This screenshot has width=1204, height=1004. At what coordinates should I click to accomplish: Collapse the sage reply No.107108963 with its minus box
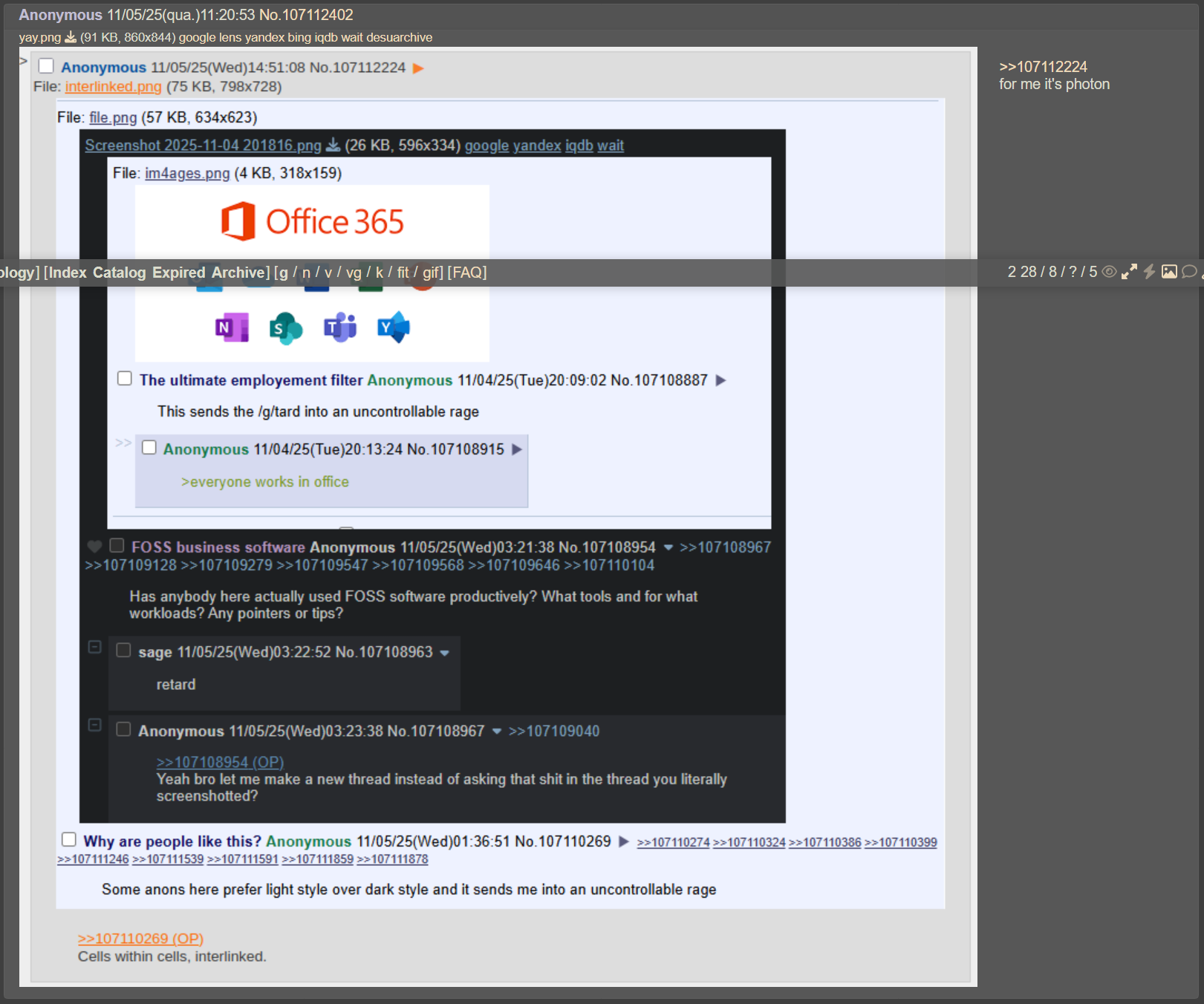click(94, 647)
